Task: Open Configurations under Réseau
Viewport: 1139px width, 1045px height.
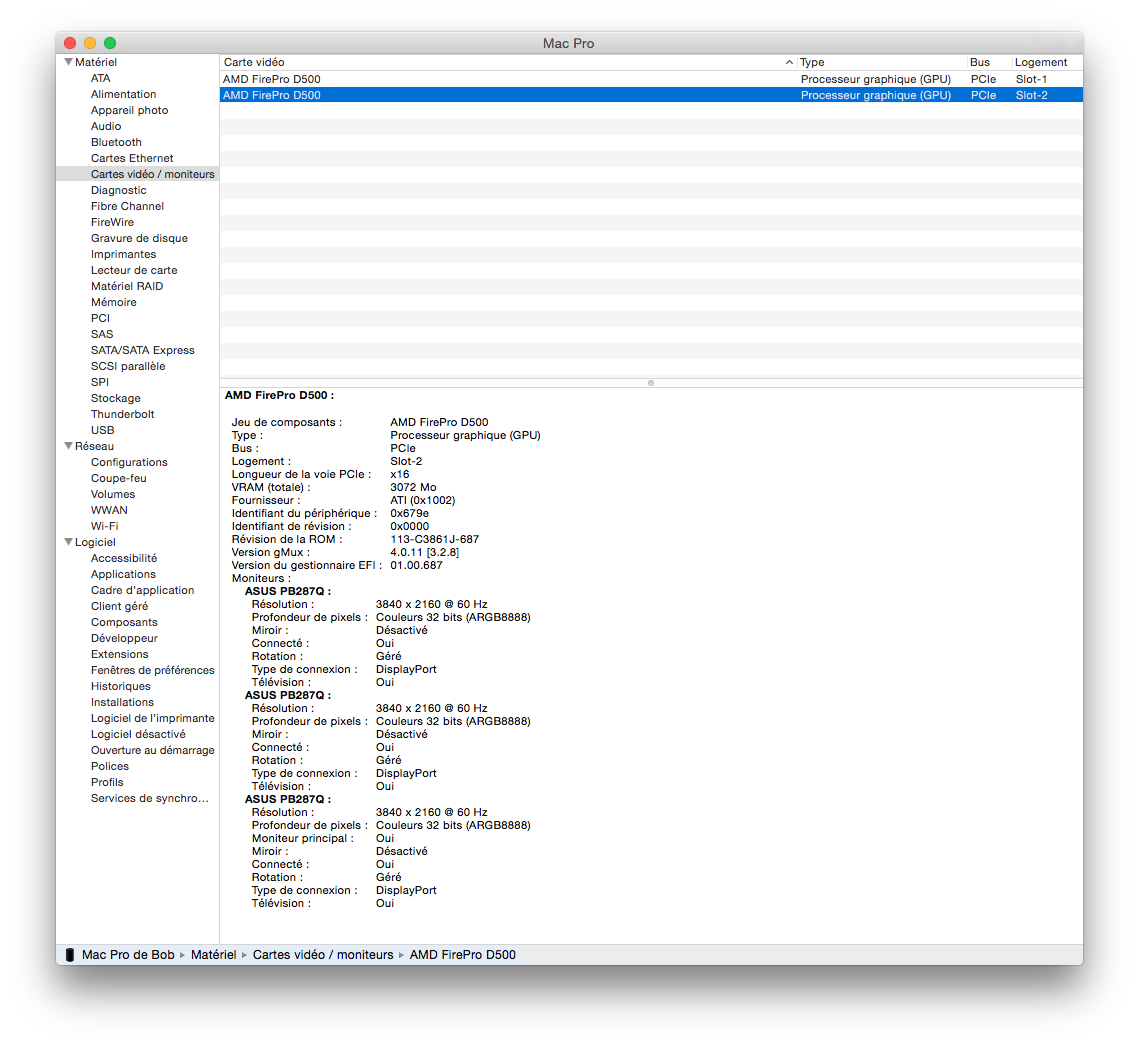Action: coord(129,462)
